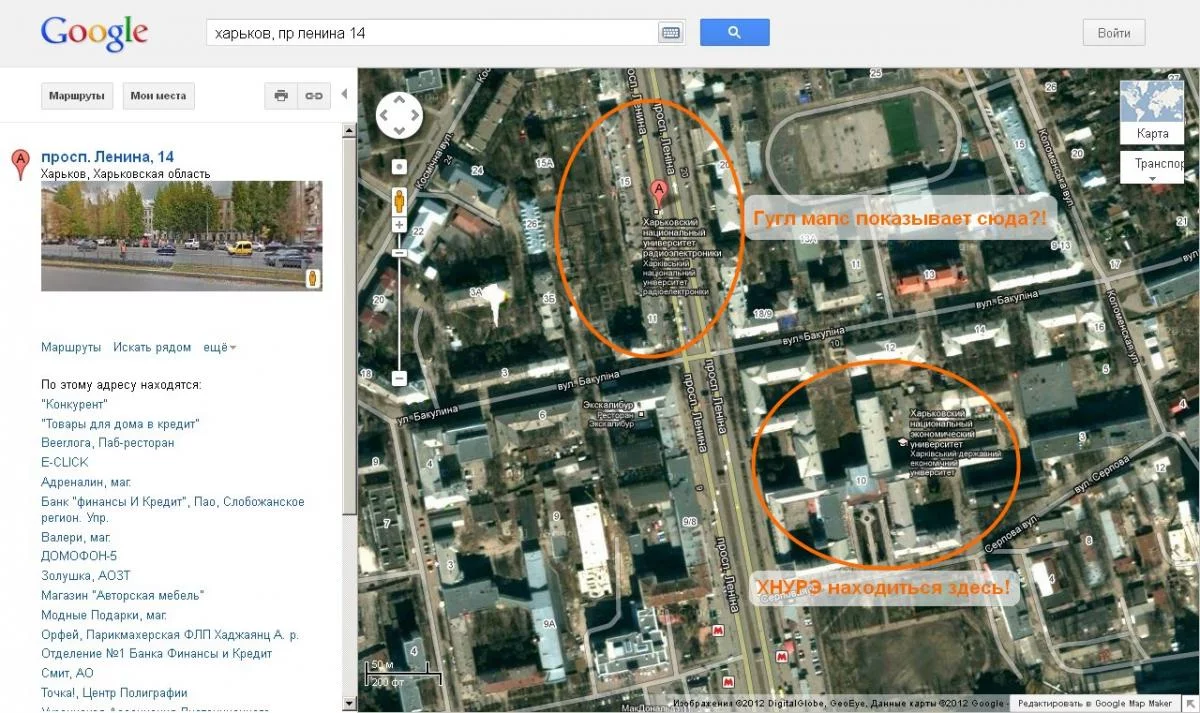1200x713 pixels.
Task: Open the E-CLICK listing
Action: click(64, 462)
